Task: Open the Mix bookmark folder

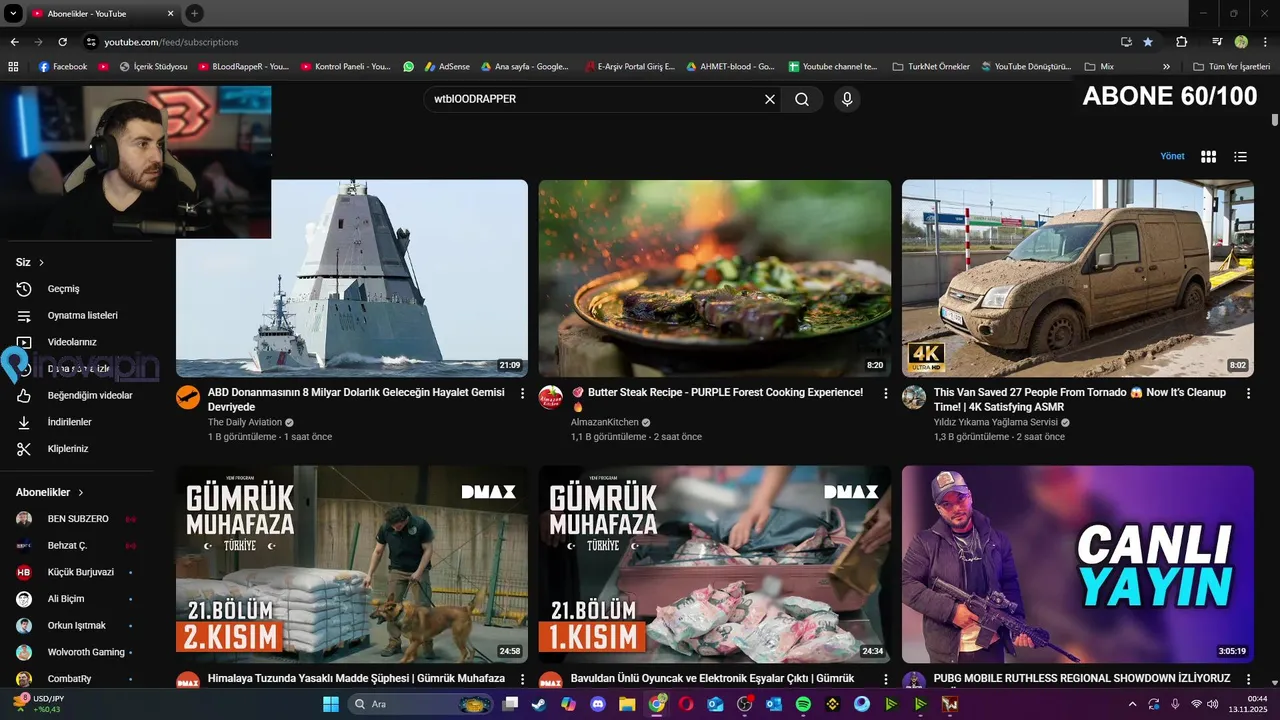Action: point(1099,67)
